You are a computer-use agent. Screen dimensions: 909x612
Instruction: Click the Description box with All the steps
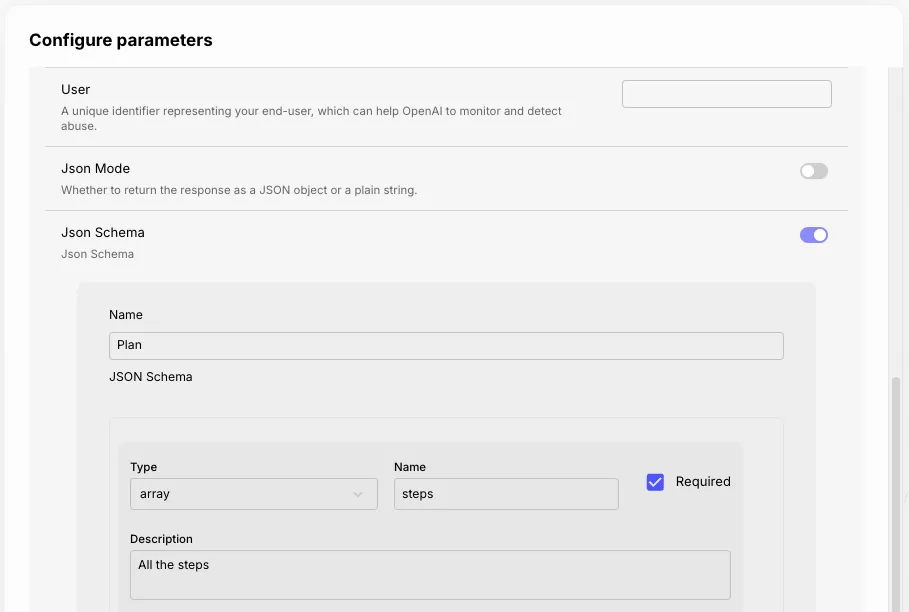coord(430,574)
